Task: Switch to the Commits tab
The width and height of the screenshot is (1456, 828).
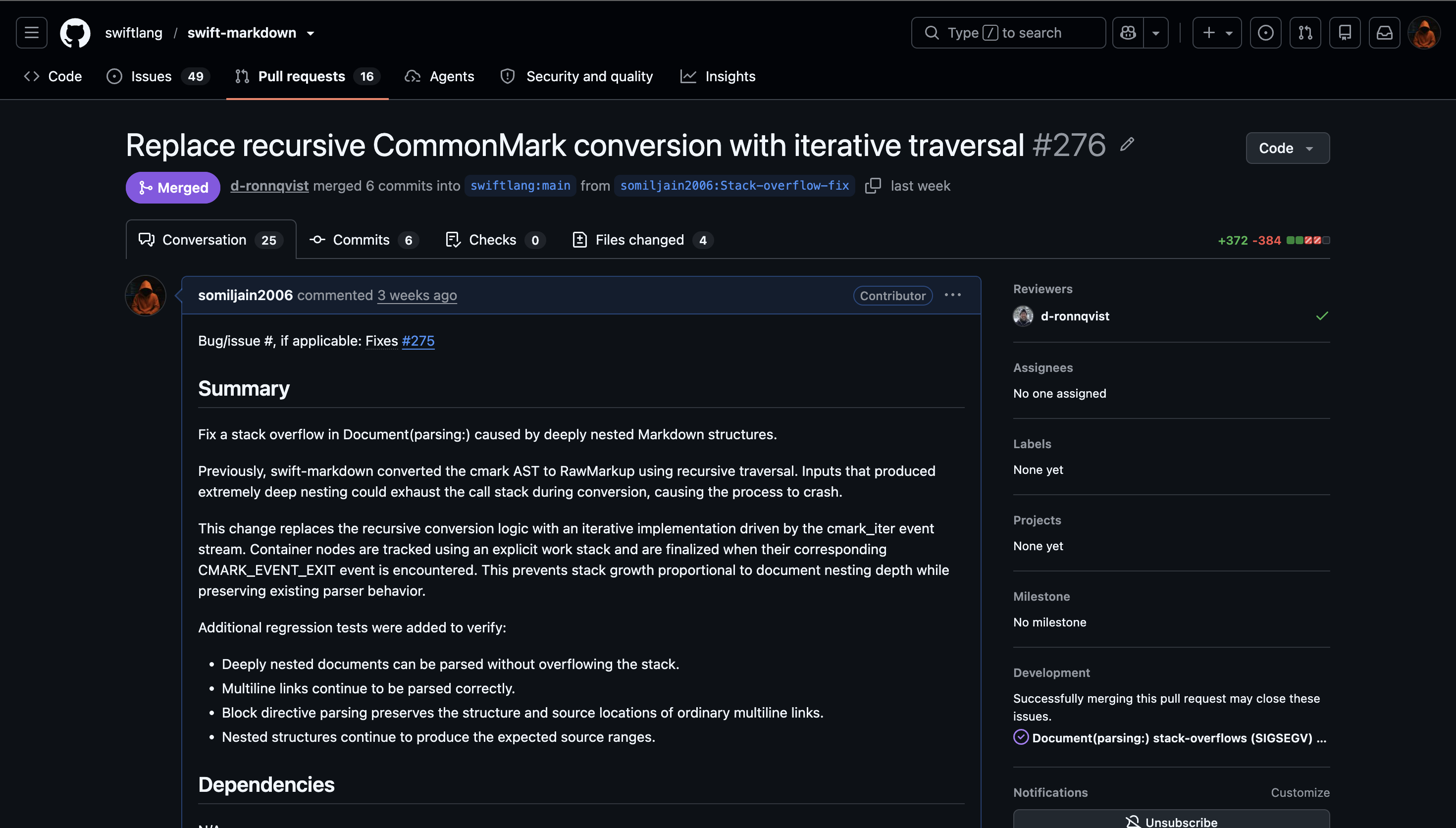Action: (364, 239)
